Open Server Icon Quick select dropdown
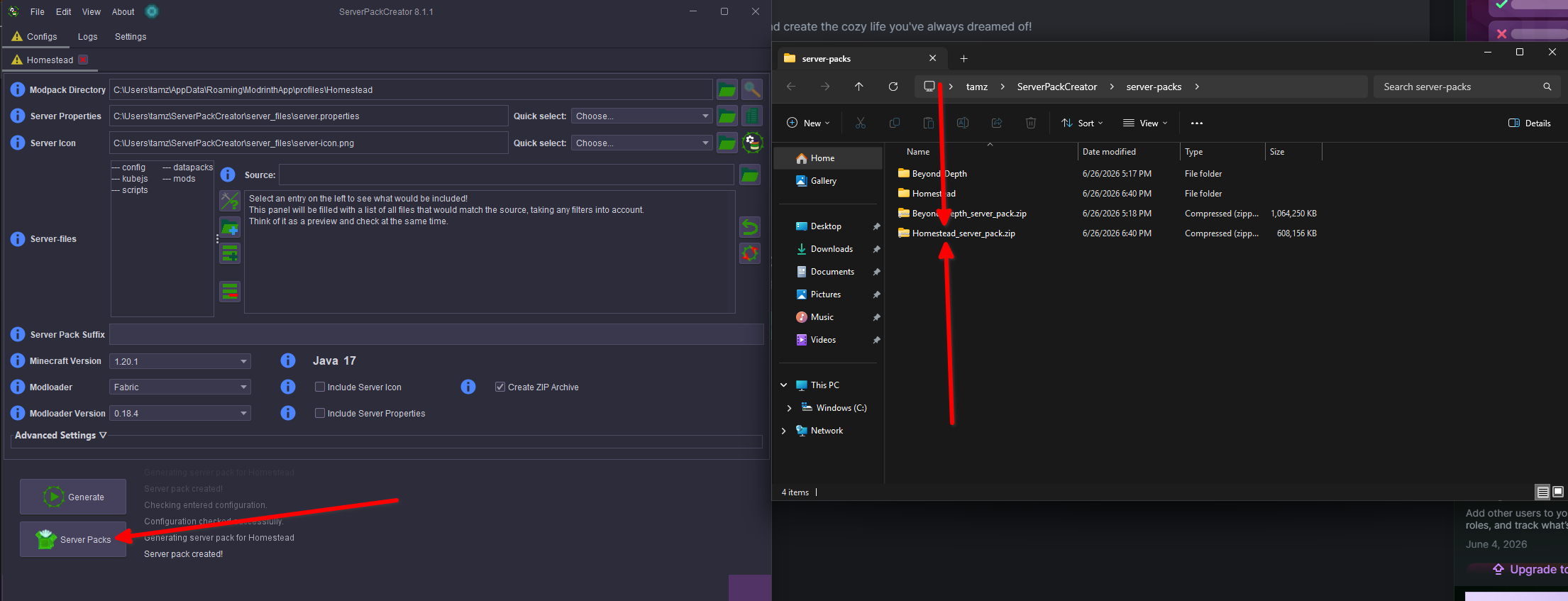 click(x=641, y=143)
